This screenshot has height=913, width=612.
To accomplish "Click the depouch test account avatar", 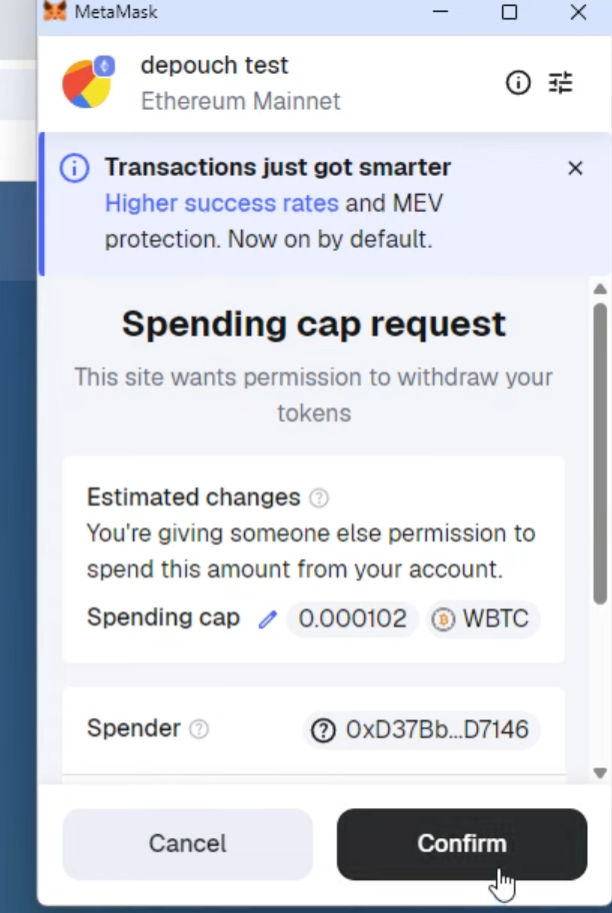I will pos(88,82).
